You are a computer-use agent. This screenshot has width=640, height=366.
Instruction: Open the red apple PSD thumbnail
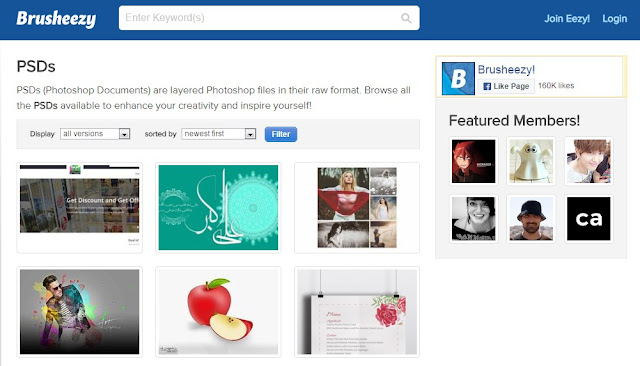(x=218, y=312)
